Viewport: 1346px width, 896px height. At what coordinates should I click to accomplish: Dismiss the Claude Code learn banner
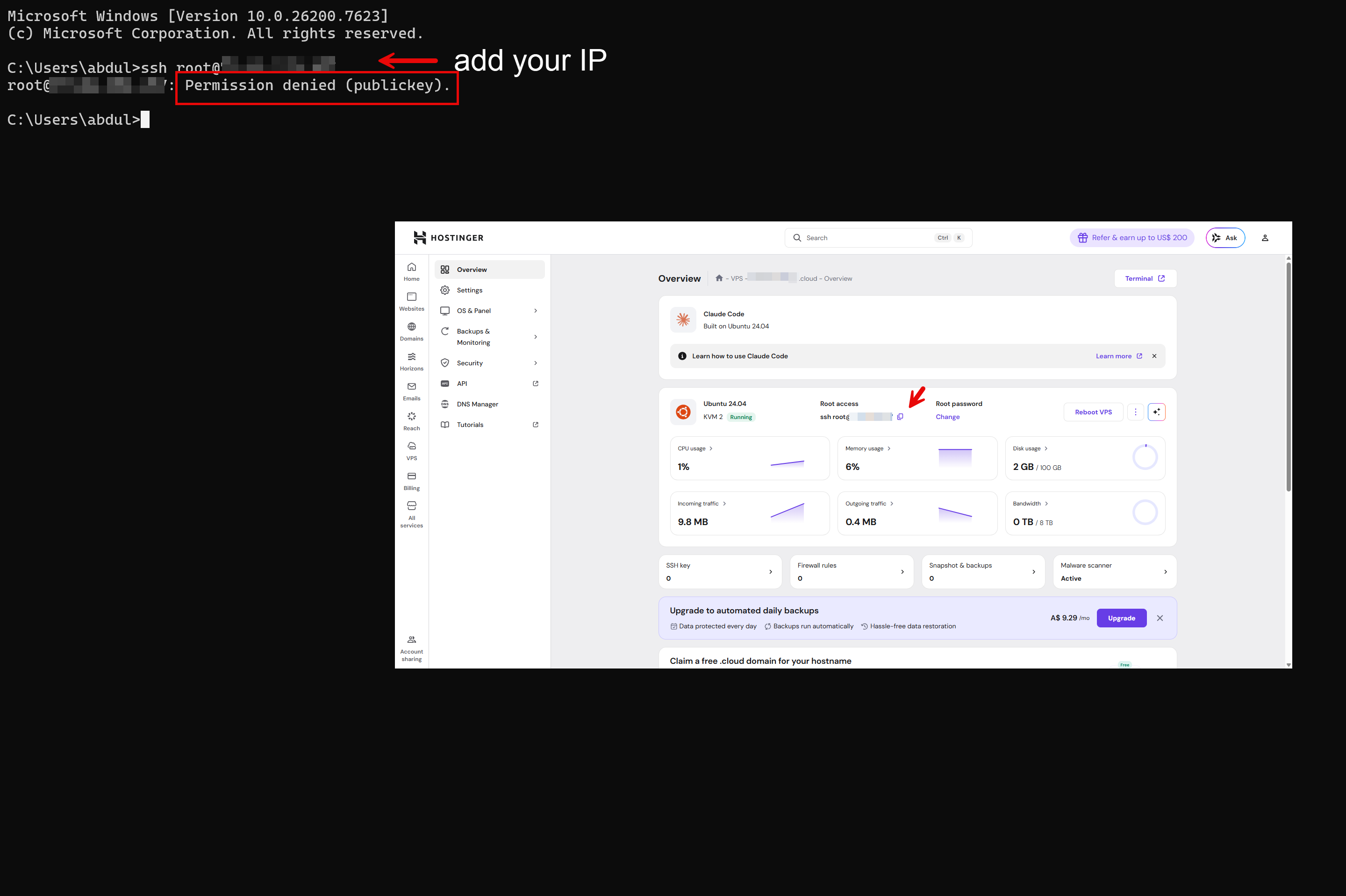pyautogui.click(x=1154, y=356)
